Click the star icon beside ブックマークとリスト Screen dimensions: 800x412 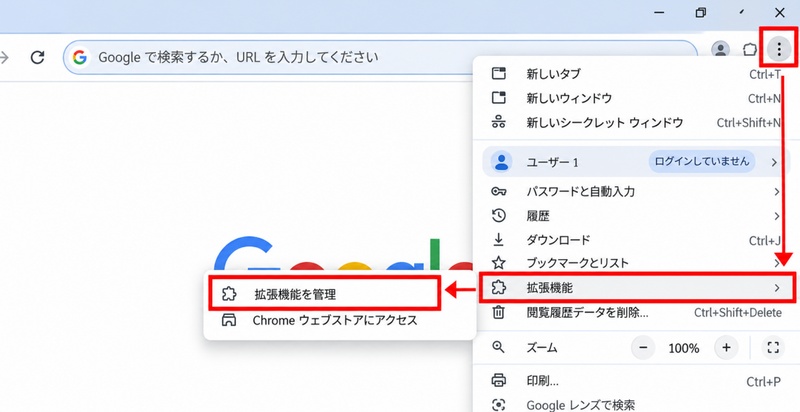[x=498, y=263]
